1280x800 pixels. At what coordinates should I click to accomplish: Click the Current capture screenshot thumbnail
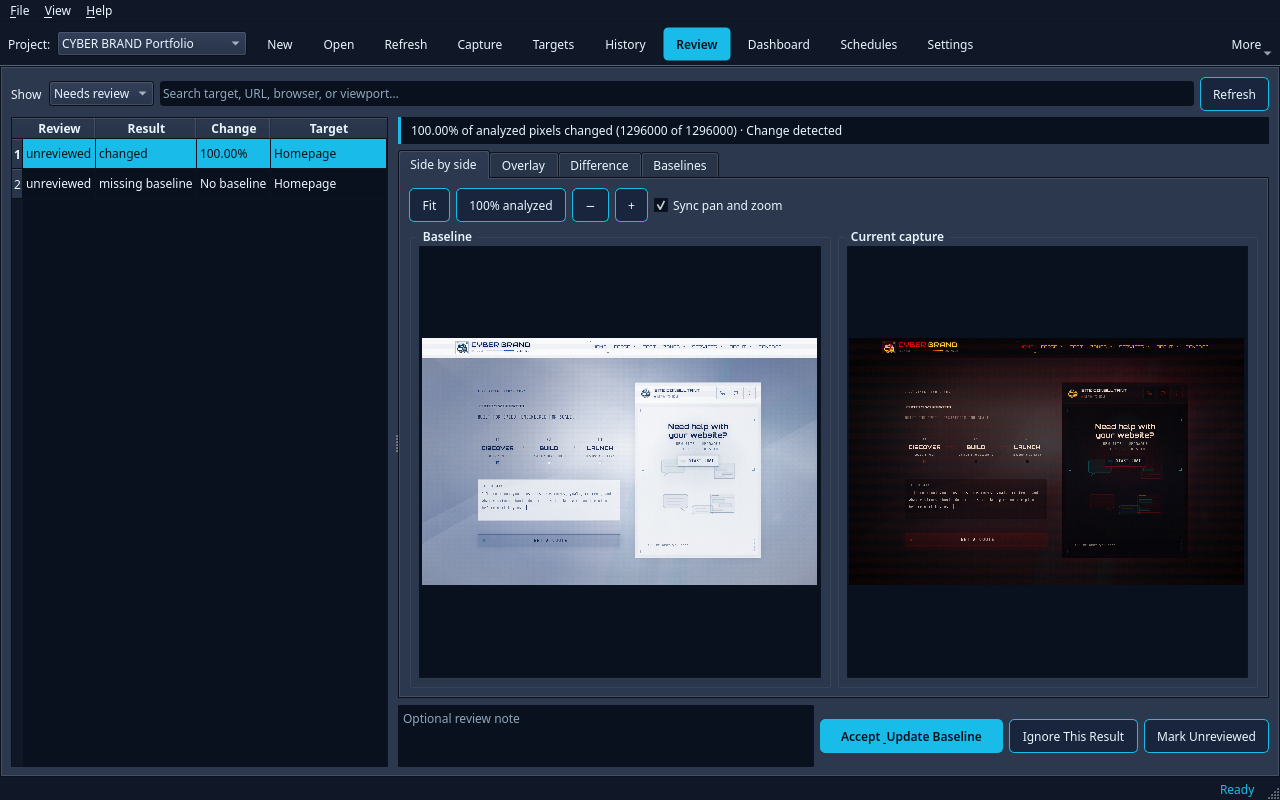click(x=1046, y=461)
